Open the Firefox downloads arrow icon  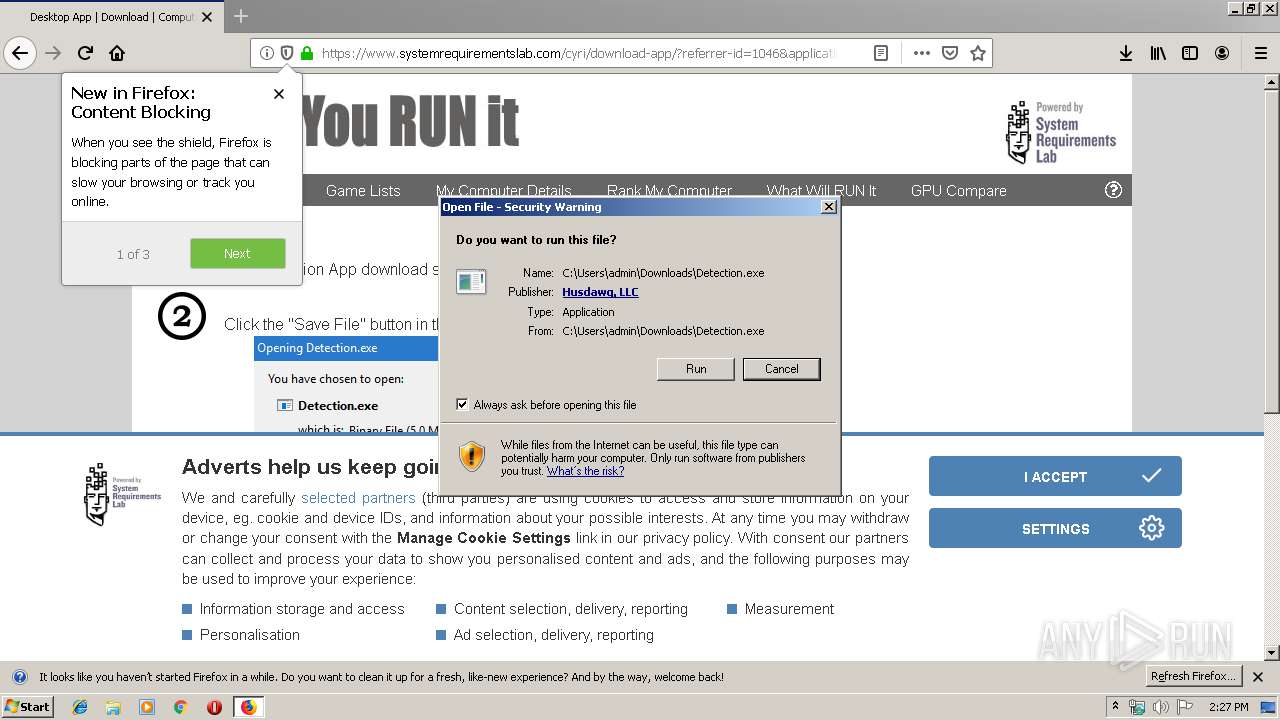[x=1126, y=53]
